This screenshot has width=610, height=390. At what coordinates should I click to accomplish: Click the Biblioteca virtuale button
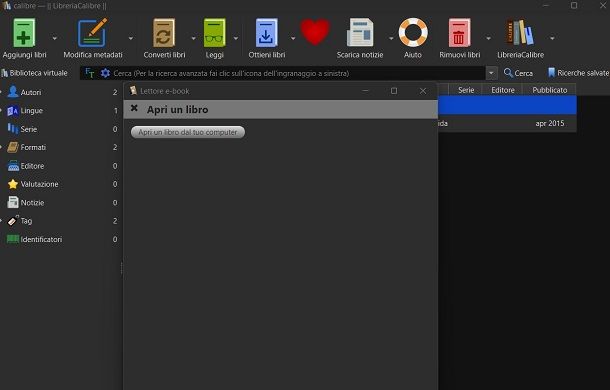(x=35, y=73)
